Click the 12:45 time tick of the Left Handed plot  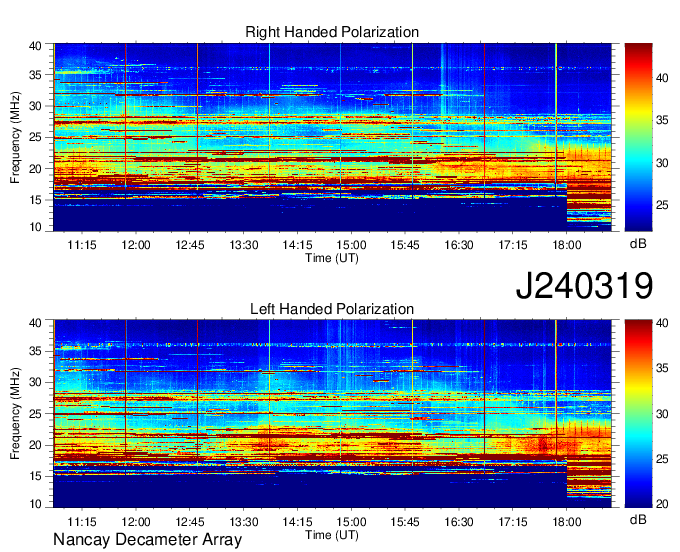190,522
